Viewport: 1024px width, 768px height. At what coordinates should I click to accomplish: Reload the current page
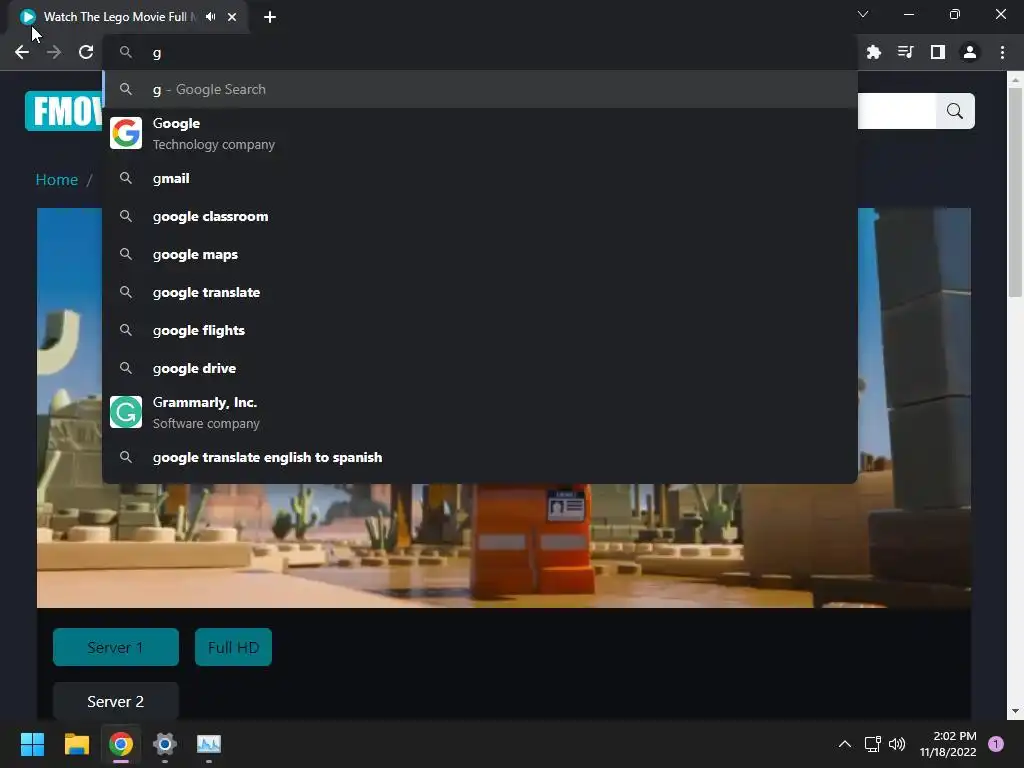click(x=86, y=52)
